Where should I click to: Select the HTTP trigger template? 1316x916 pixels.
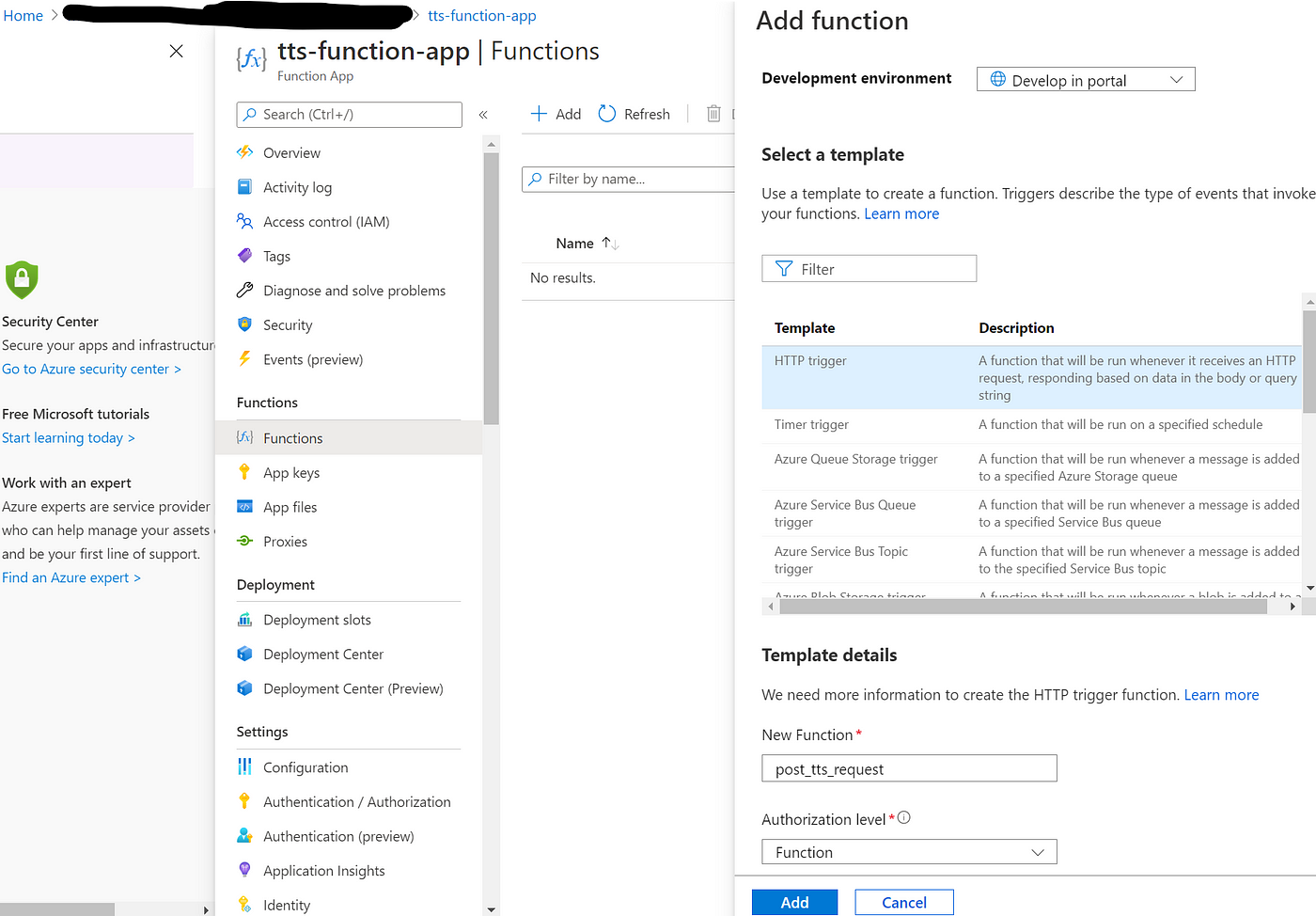(1031, 377)
